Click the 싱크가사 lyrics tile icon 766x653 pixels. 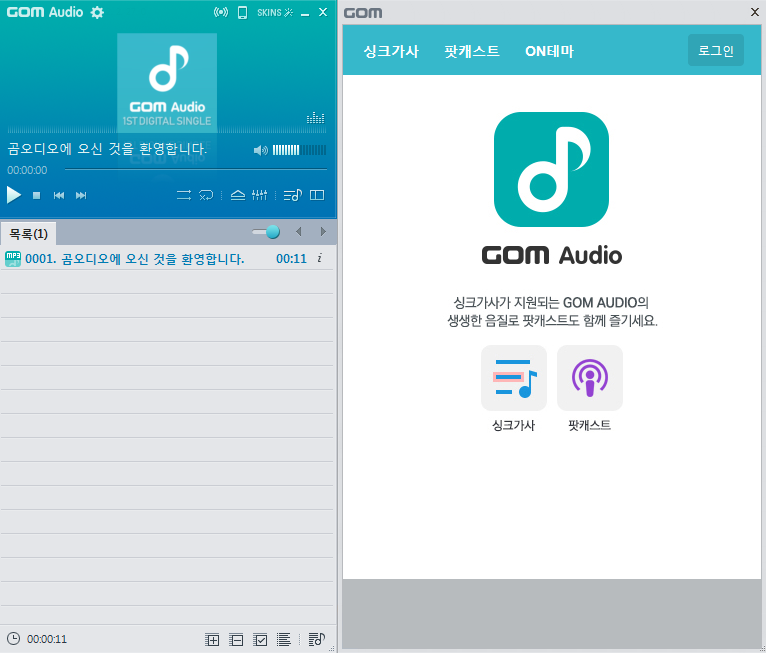click(514, 378)
